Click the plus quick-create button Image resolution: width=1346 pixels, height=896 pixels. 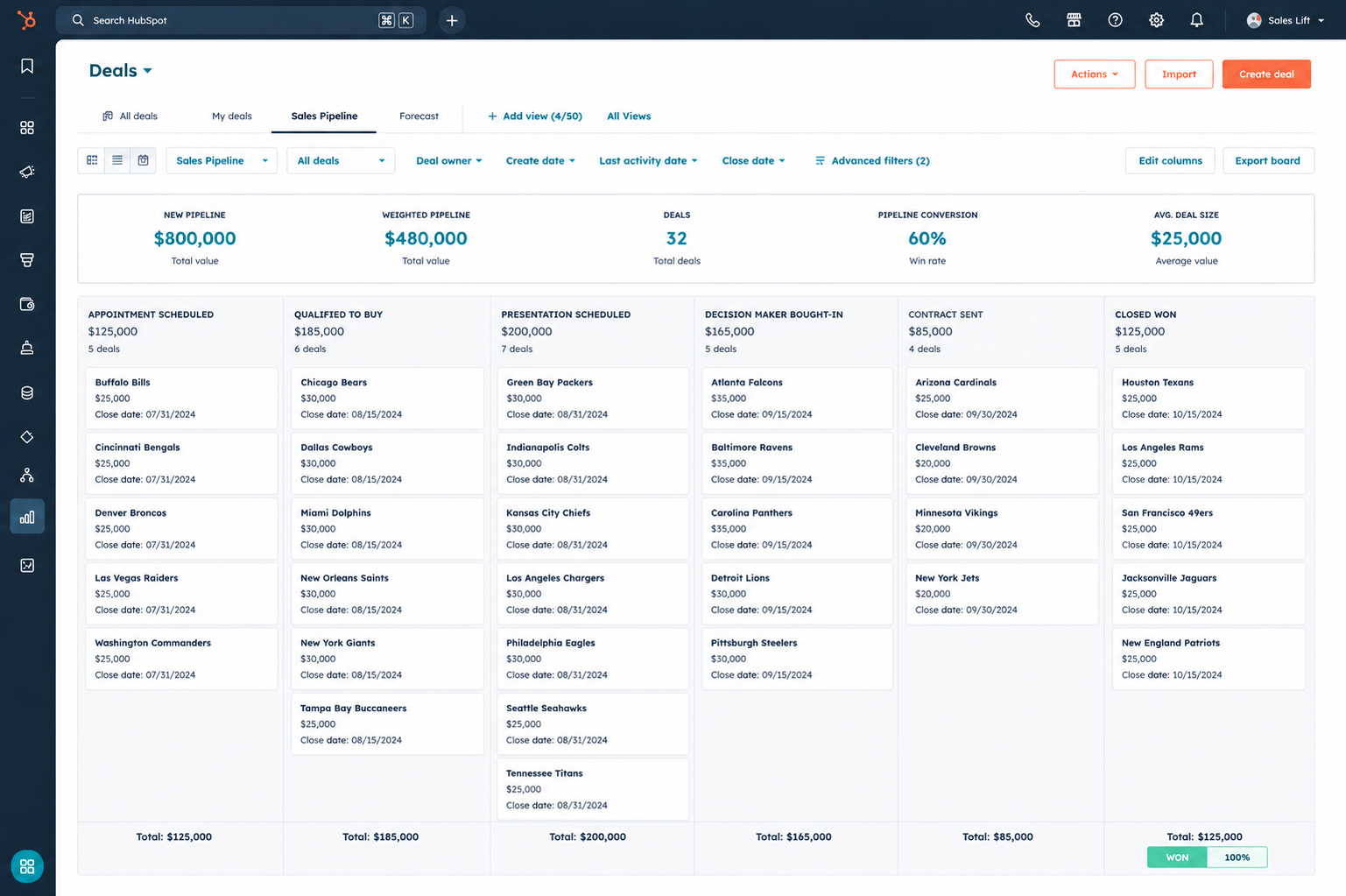click(x=452, y=20)
